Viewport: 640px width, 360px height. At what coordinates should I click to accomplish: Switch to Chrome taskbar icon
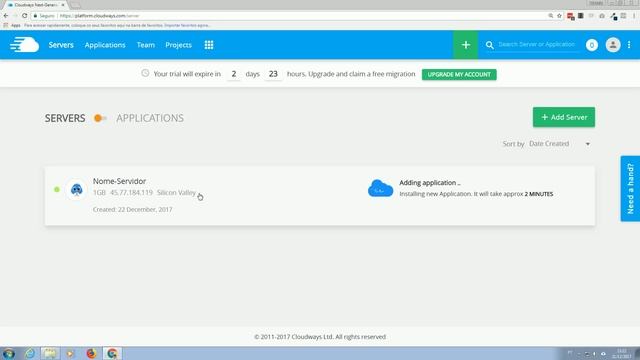coord(112,353)
